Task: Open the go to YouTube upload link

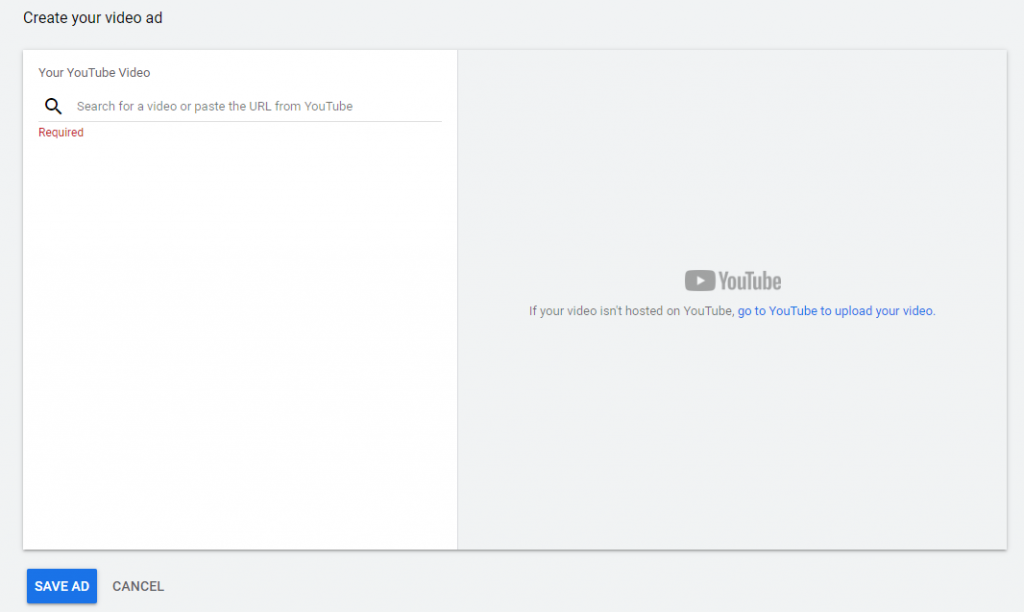Action: tap(836, 311)
